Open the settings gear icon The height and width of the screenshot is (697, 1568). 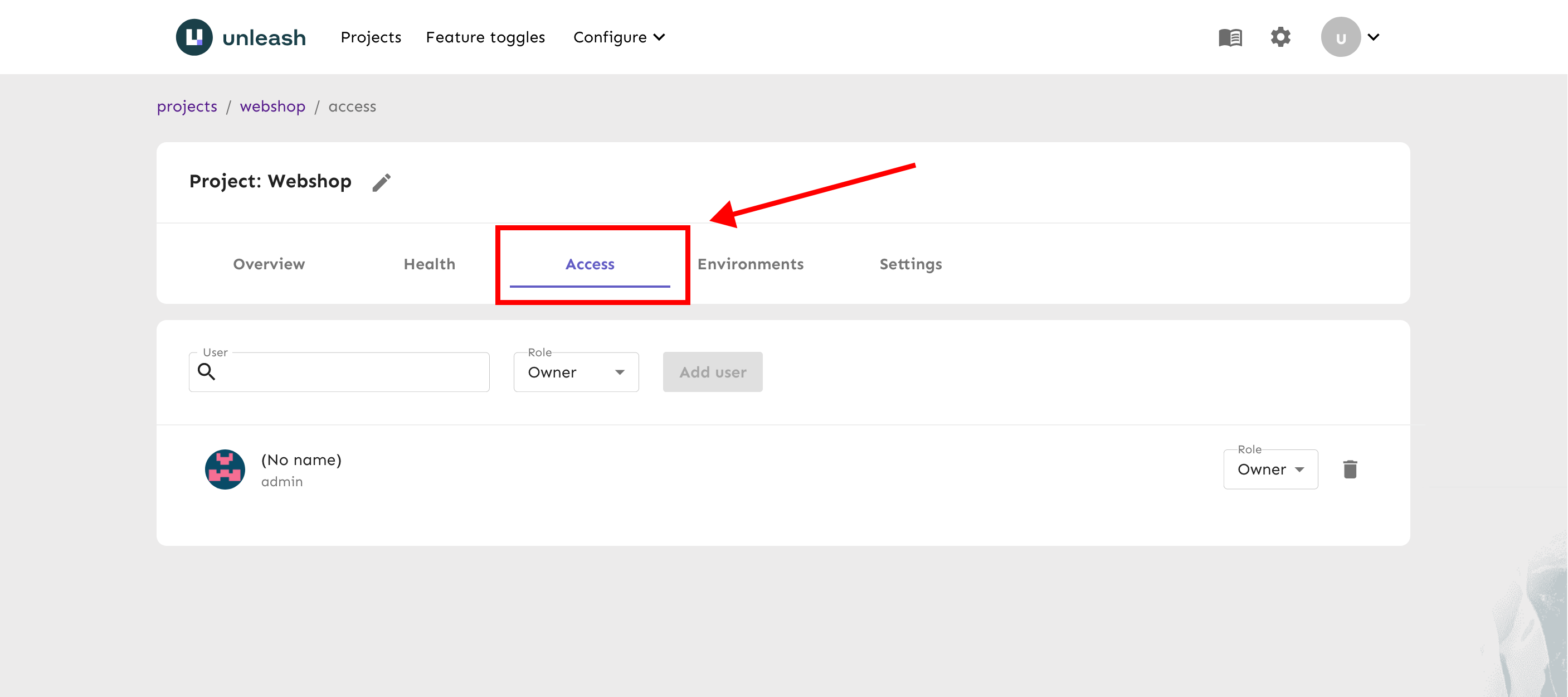(1280, 37)
